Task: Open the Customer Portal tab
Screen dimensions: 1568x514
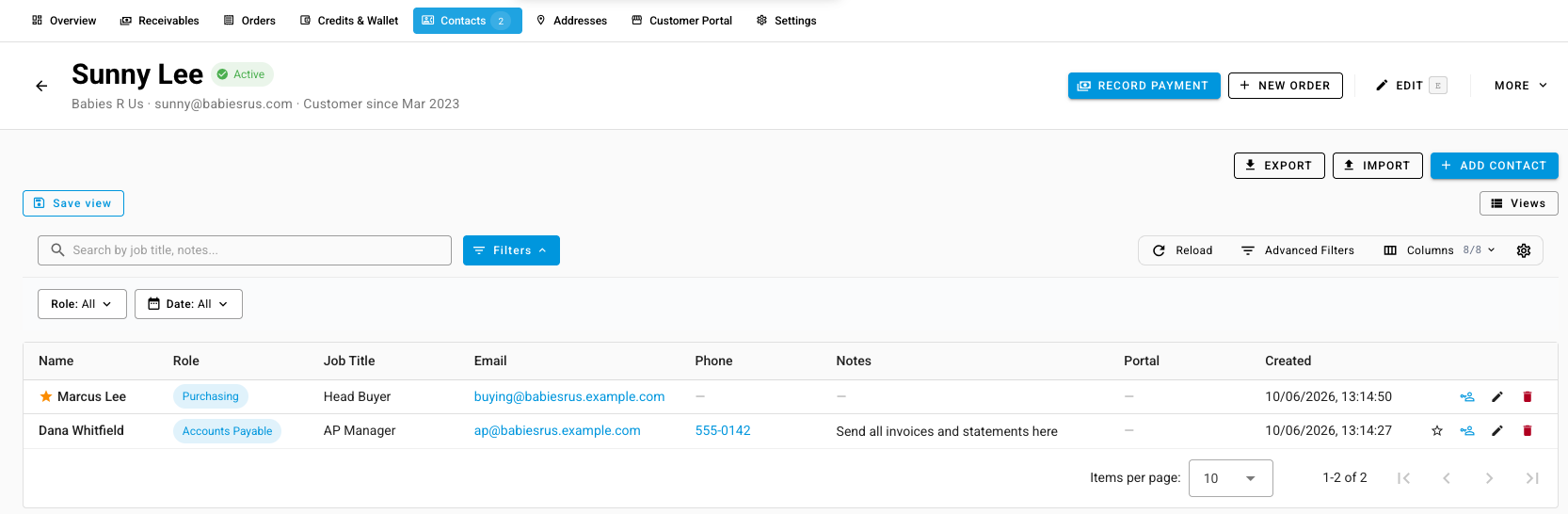Action: [x=681, y=21]
